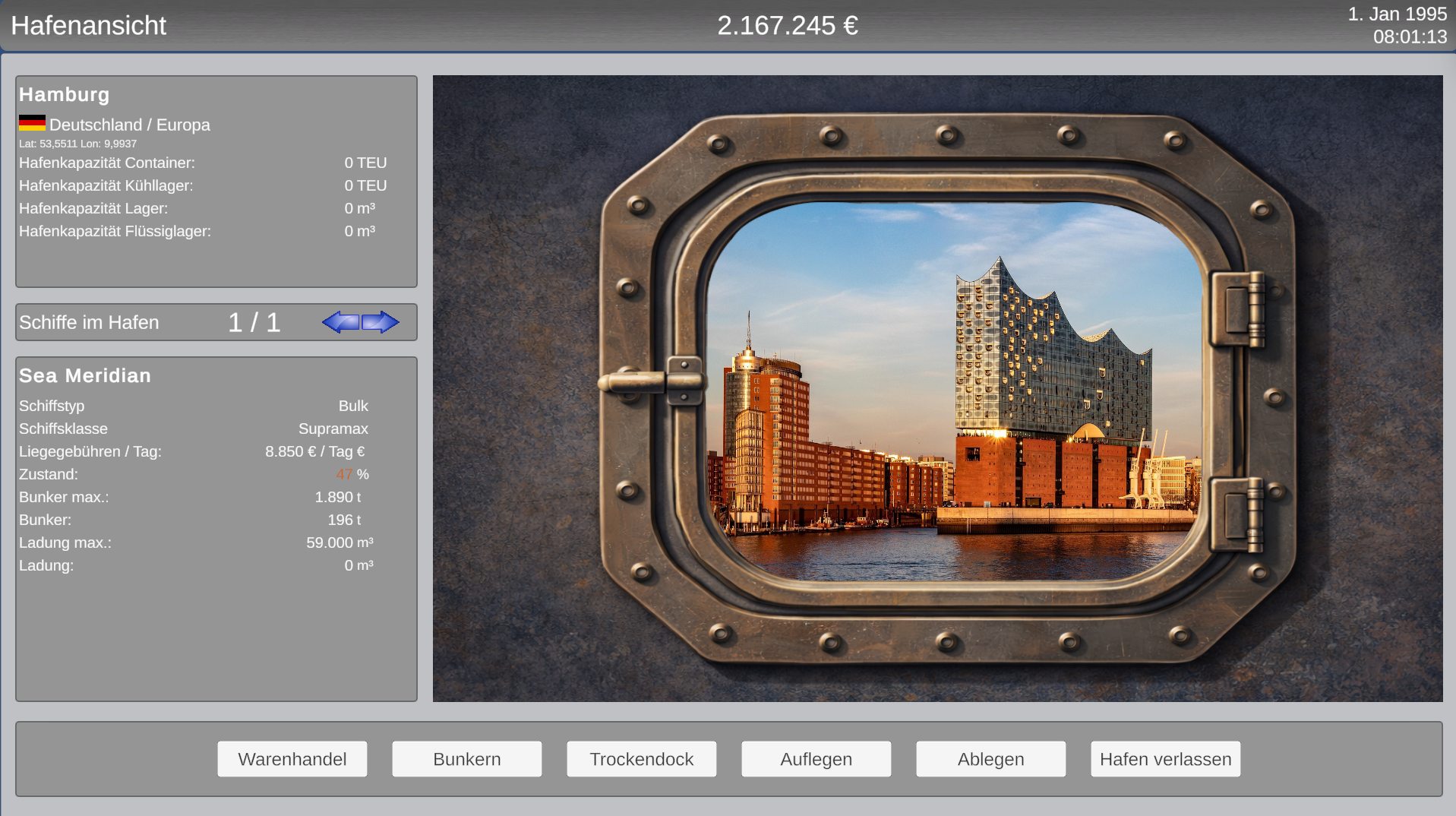Click the 1 / 1 ship counter
Viewport: 1456px width, 816px height.
254,322
